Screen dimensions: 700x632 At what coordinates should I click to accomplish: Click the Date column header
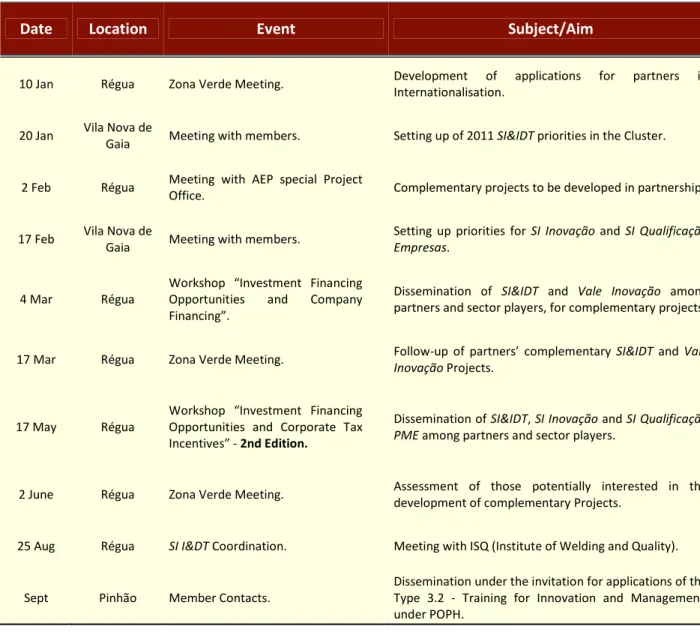click(36, 29)
